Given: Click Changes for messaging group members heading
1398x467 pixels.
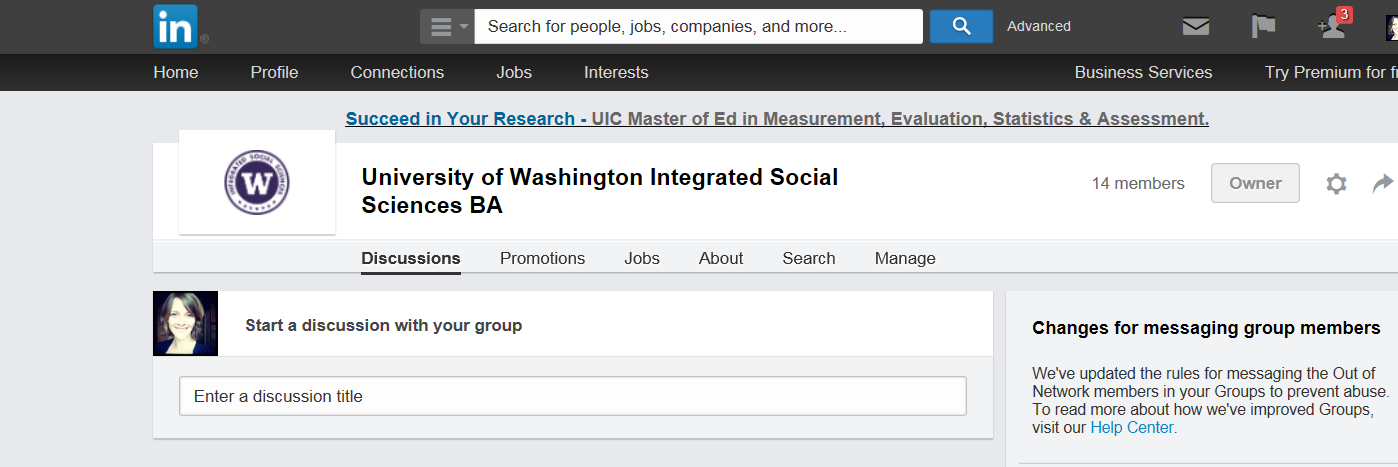Looking at the screenshot, I should [x=1206, y=328].
